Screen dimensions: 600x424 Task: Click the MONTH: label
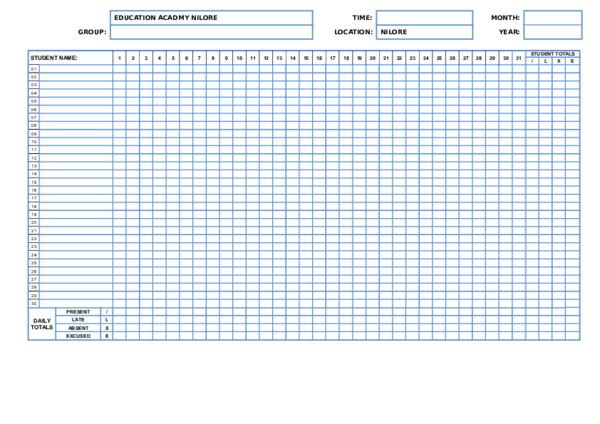(505, 18)
